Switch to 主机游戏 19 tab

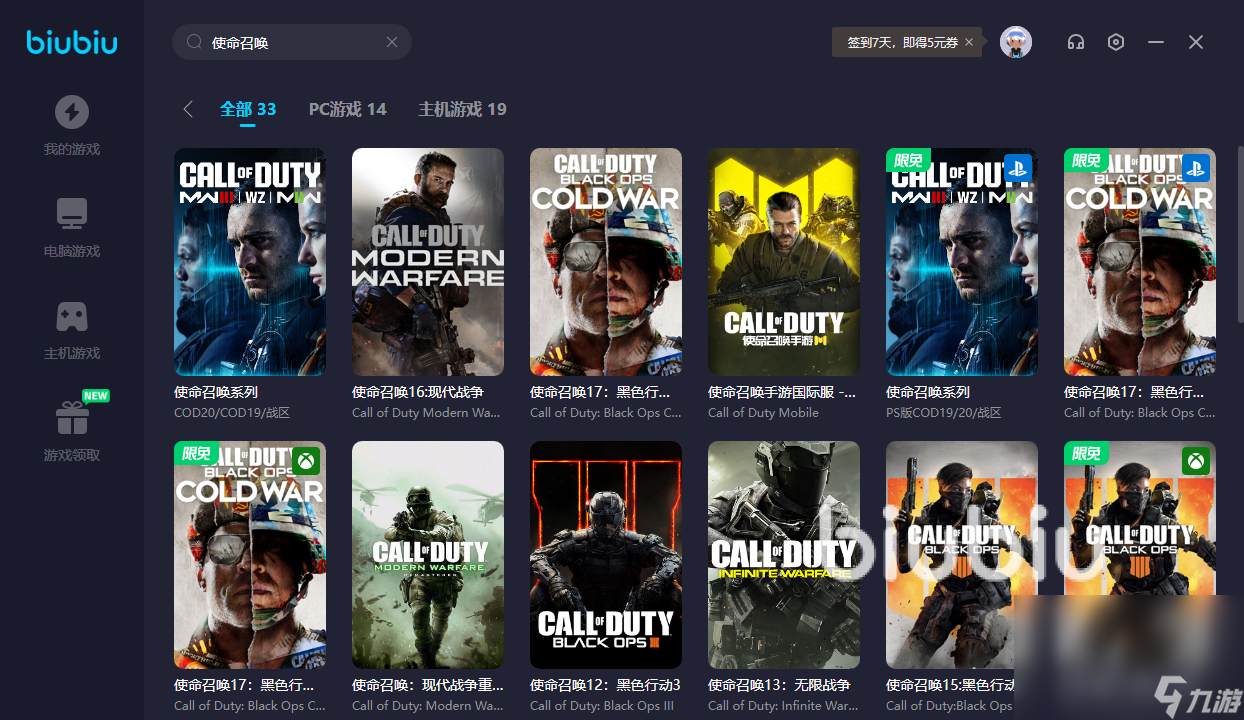click(x=462, y=109)
